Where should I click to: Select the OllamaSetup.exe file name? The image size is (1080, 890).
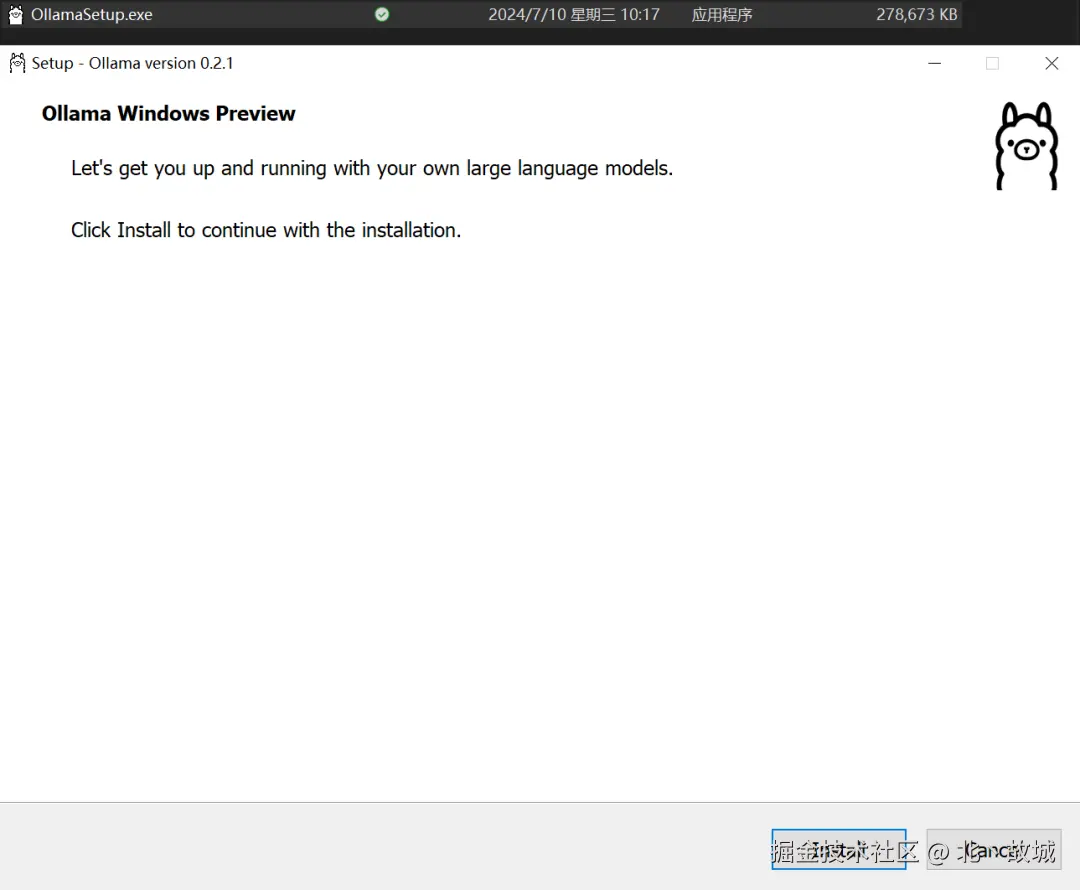tap(92, 14)
